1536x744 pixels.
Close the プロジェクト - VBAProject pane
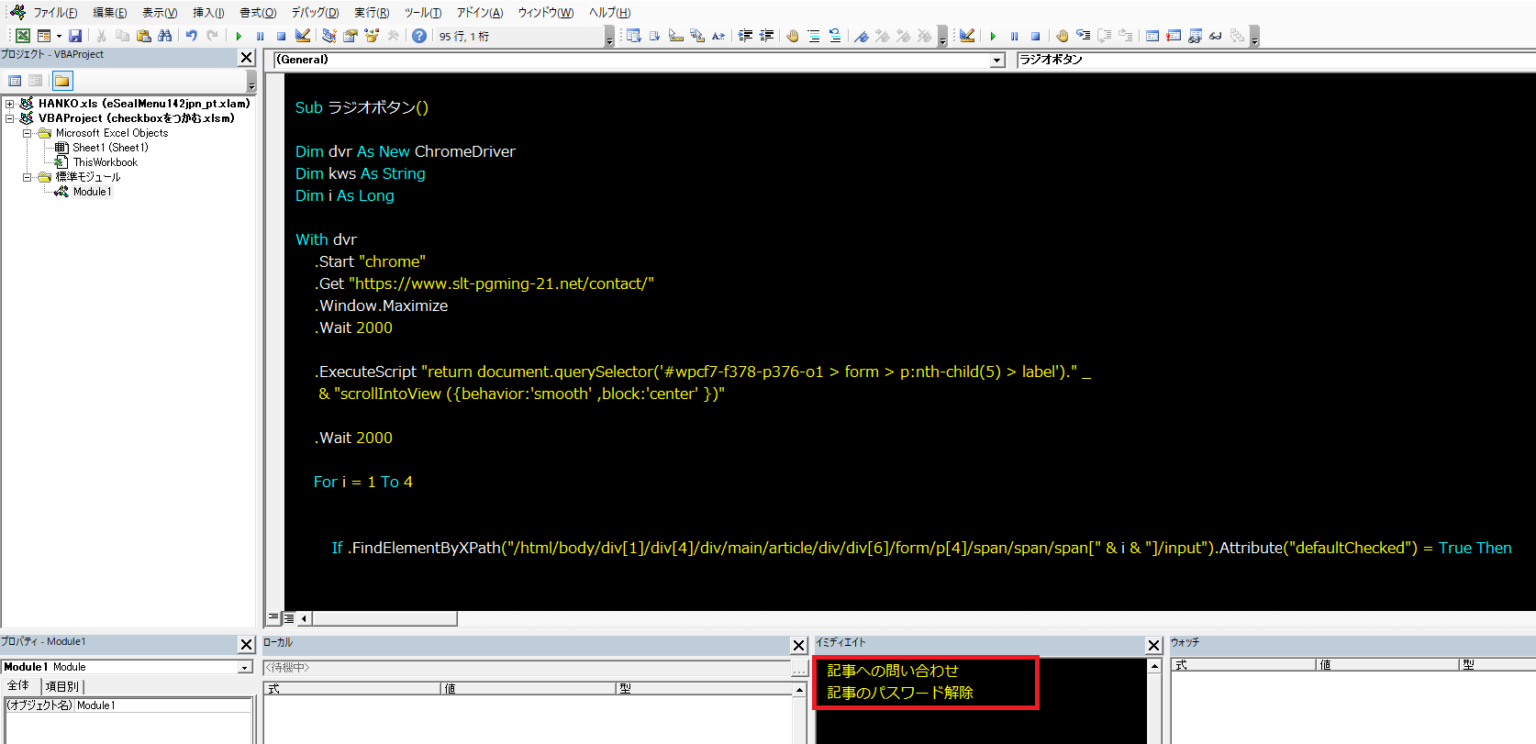247,57
